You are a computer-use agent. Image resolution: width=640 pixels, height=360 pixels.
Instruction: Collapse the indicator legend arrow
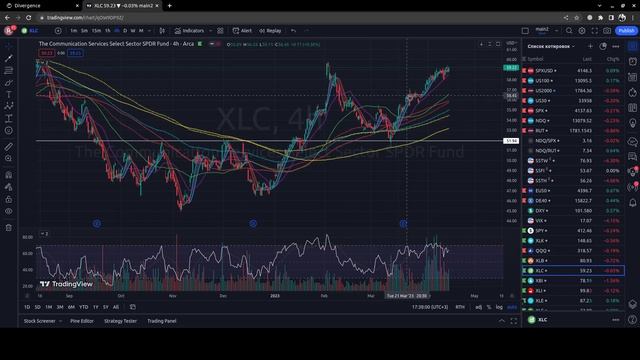[x=44, y=234]
